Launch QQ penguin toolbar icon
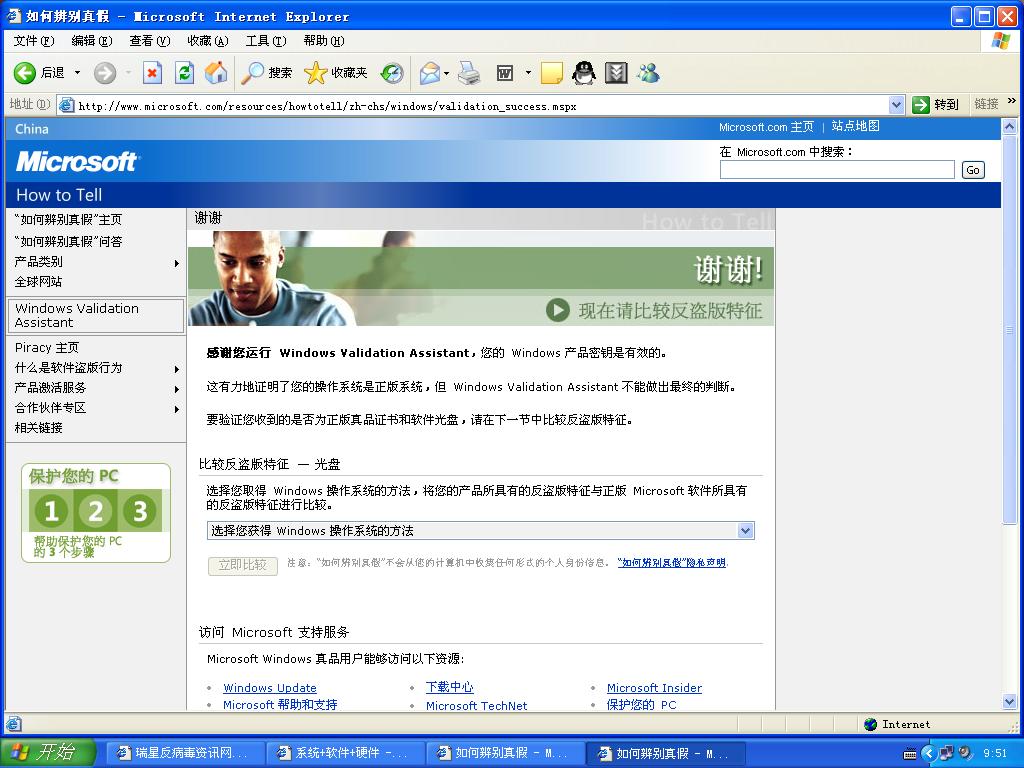Viewport: 1024px width, 768px height. click(x=584, y=72)
